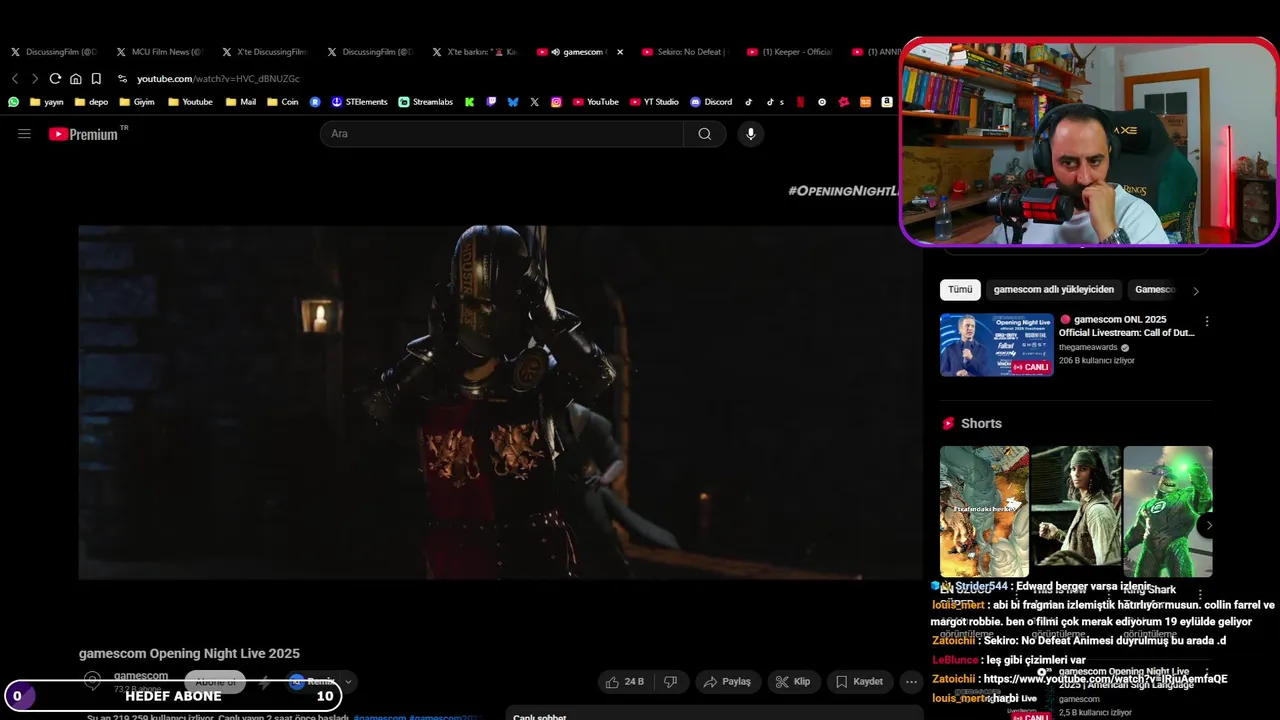Screen dimensions: 1280x720
Task: Open the Coin bookmarks folder
Action: point(283,102)
